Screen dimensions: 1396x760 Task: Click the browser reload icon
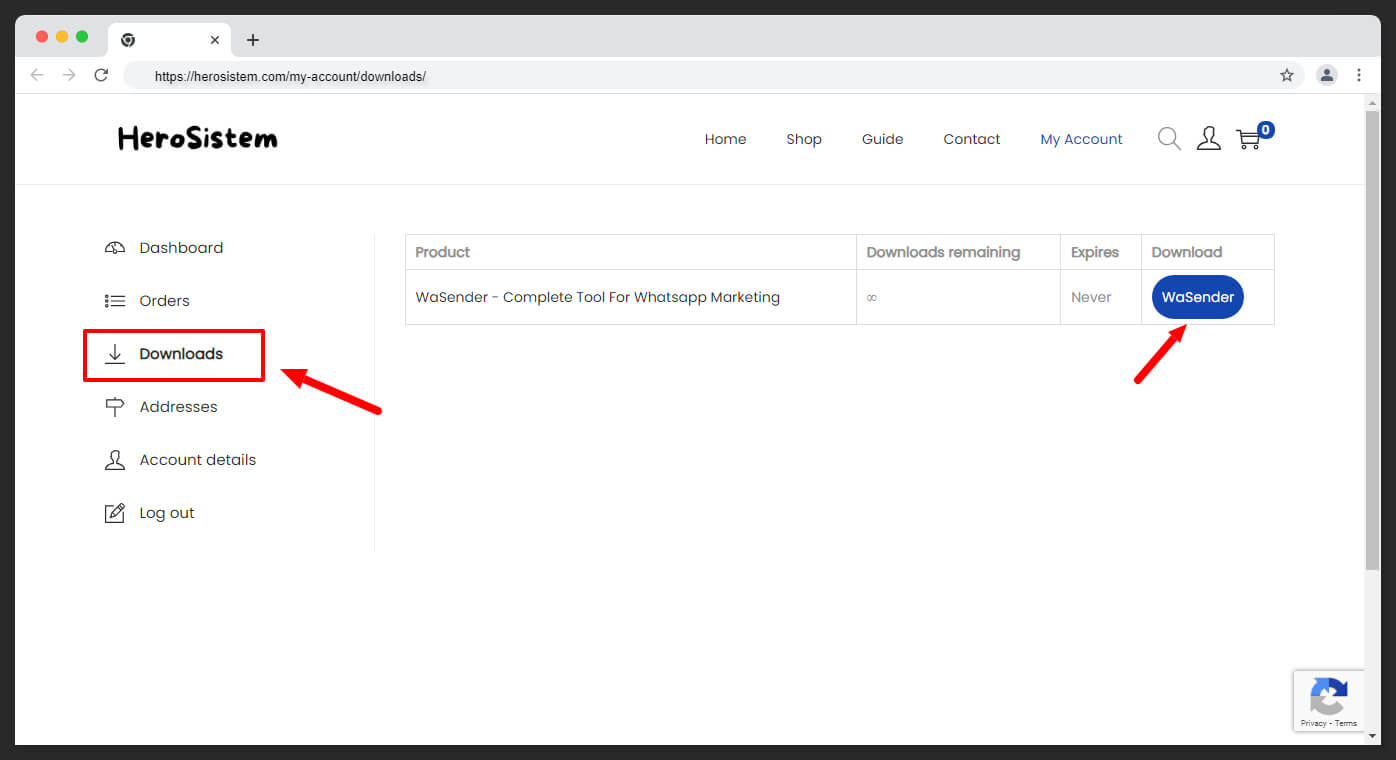coord(101,75)
